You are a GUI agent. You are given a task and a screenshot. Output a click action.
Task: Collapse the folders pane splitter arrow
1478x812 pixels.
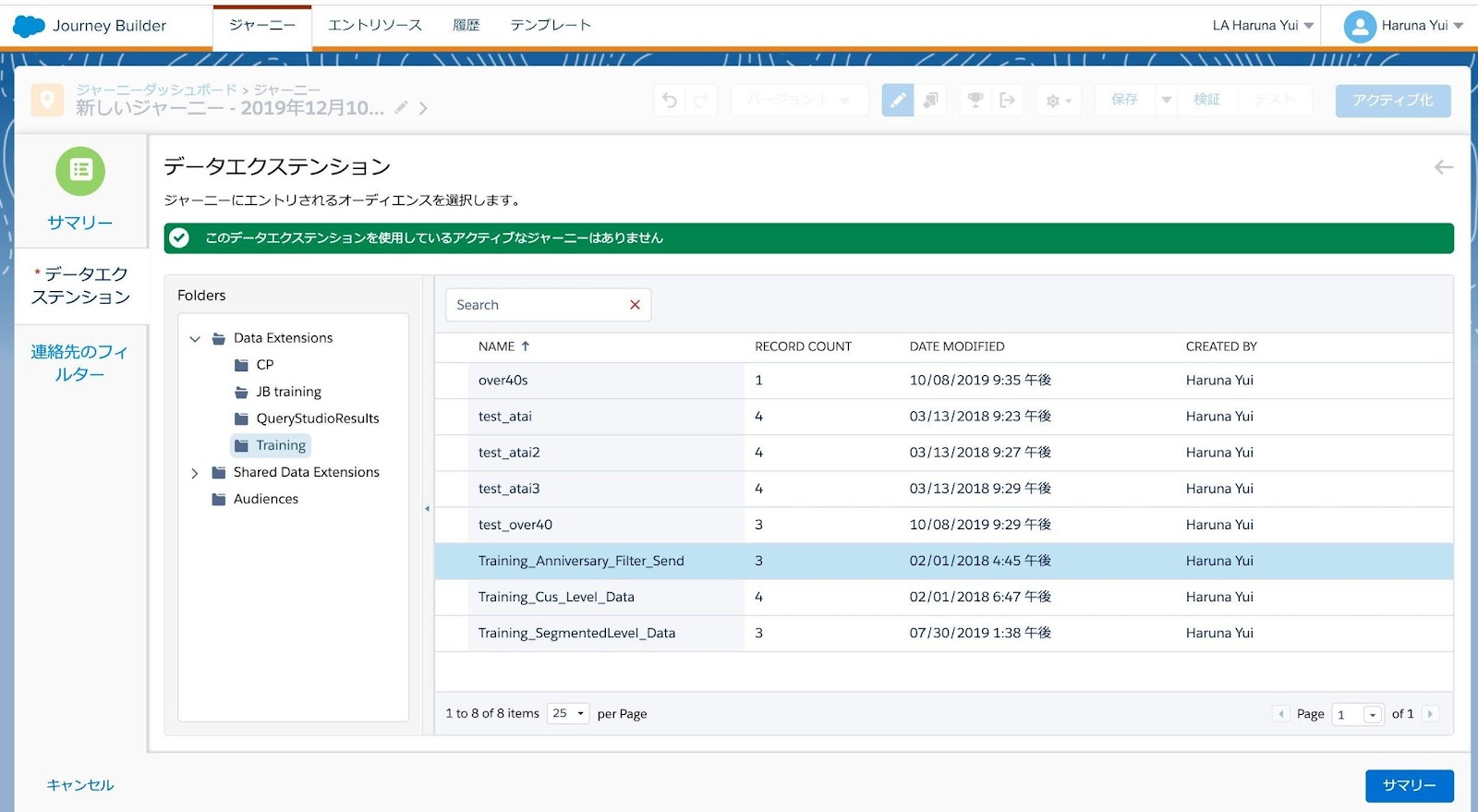(428, 509)
